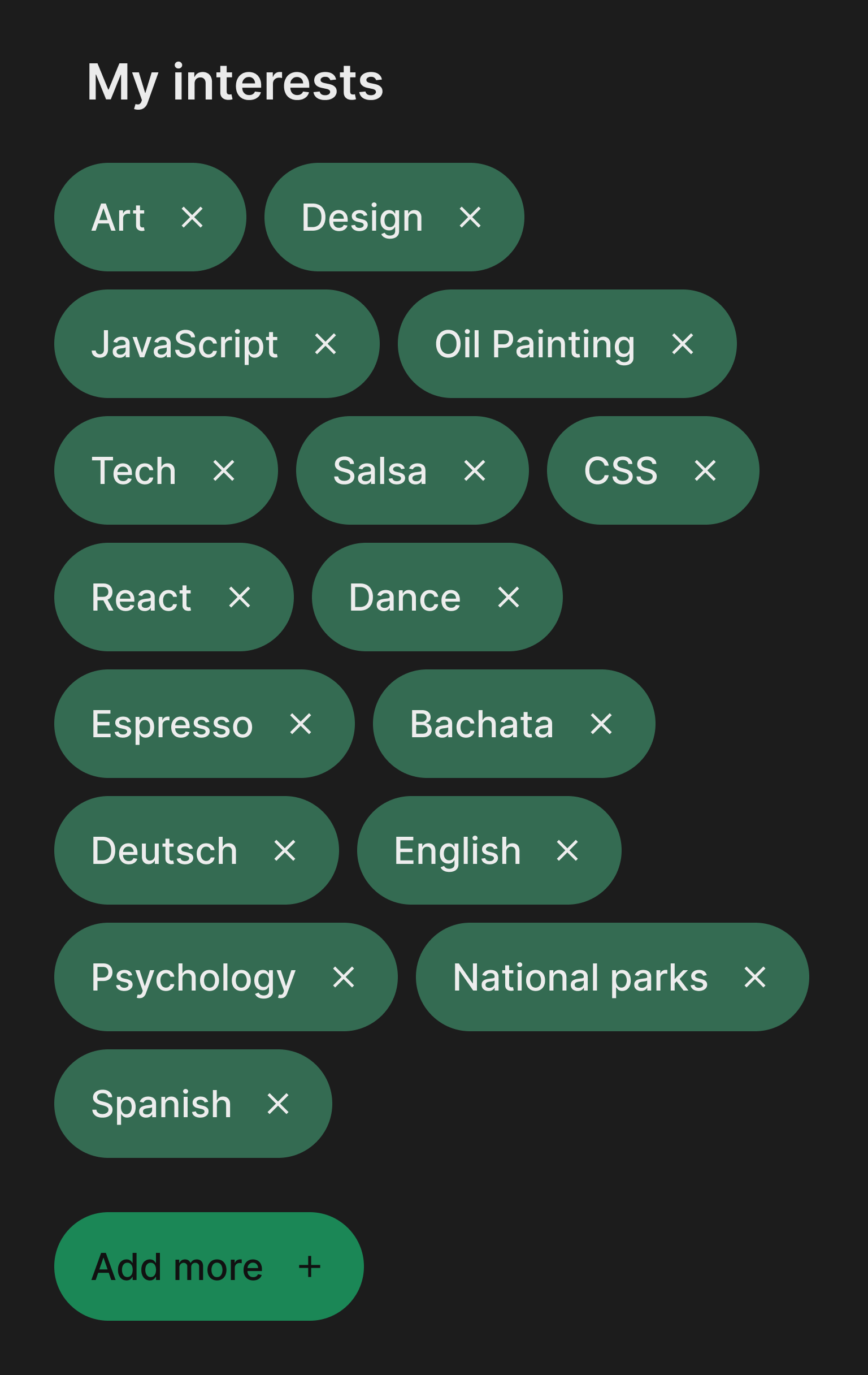Delete the Bachata chip

[601, 724]
